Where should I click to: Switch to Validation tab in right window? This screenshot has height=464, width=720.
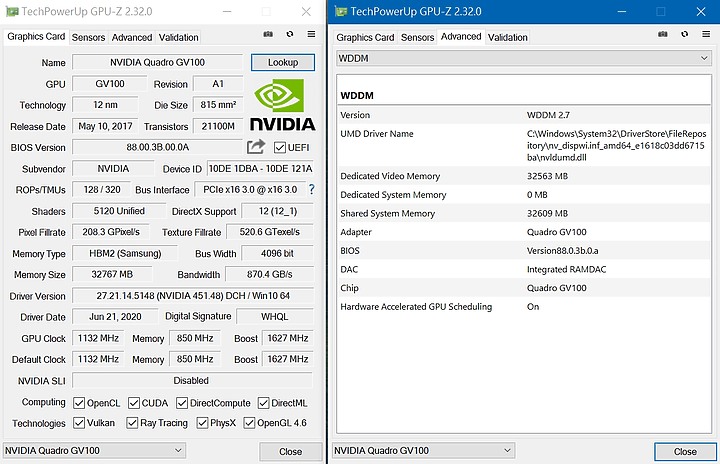[x=507, y=38]
